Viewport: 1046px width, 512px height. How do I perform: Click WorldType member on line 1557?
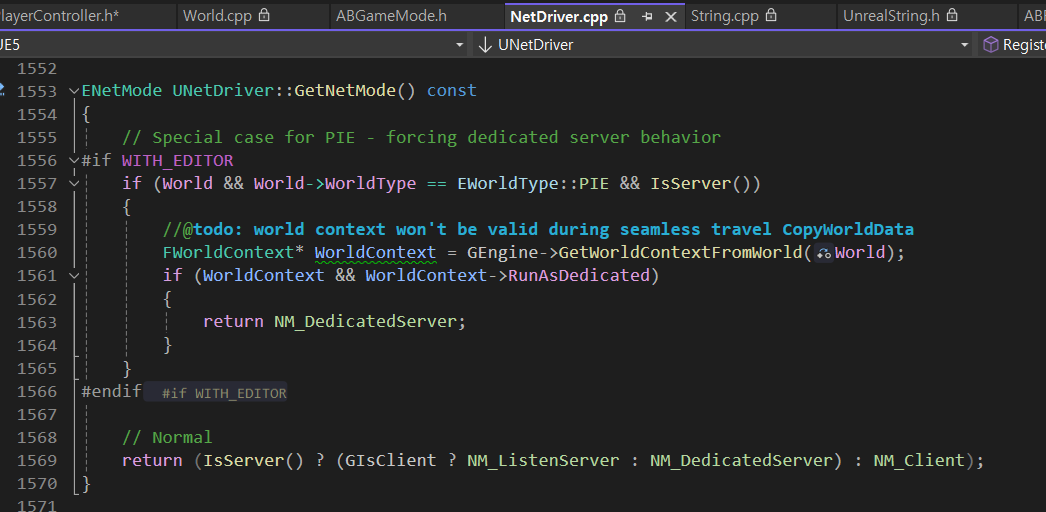(x=370, y=183)
